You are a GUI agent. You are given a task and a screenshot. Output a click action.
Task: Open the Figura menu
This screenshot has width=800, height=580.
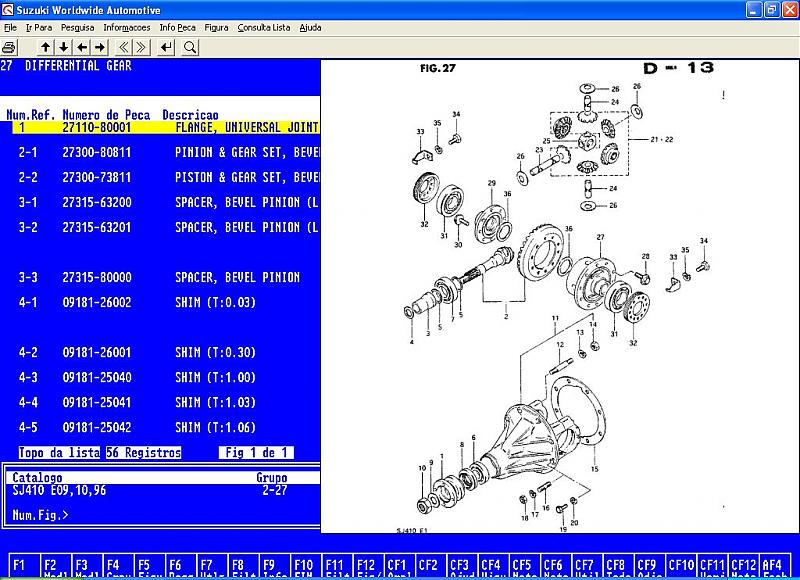[x=216, y=28]
